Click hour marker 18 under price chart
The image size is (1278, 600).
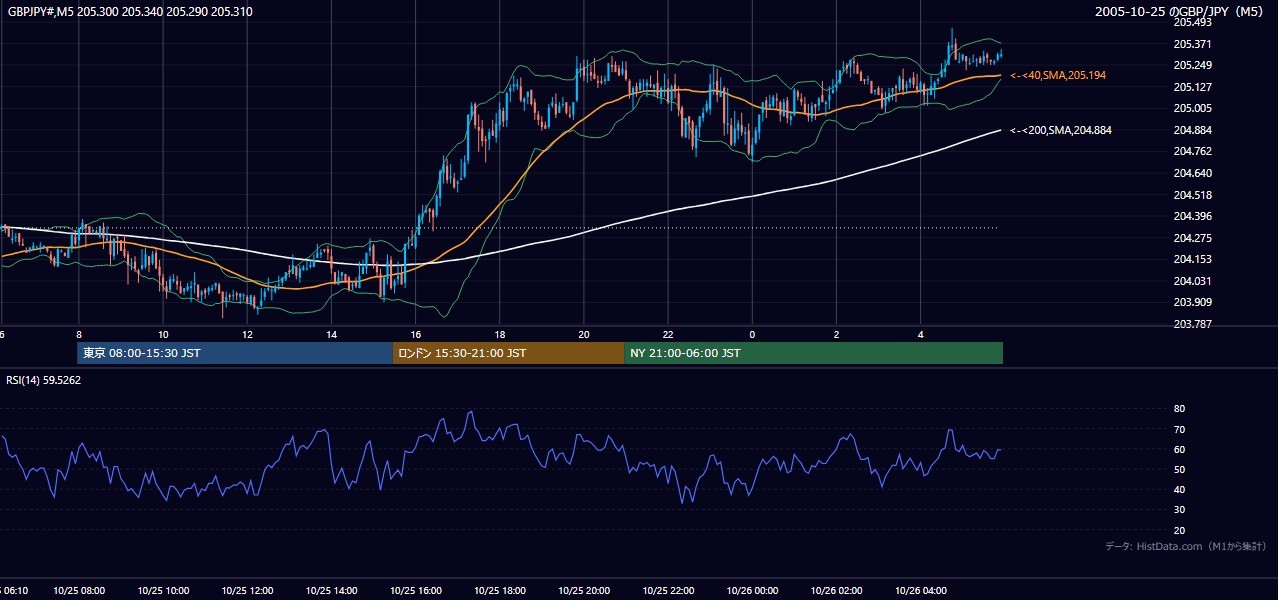click(499, 334)
